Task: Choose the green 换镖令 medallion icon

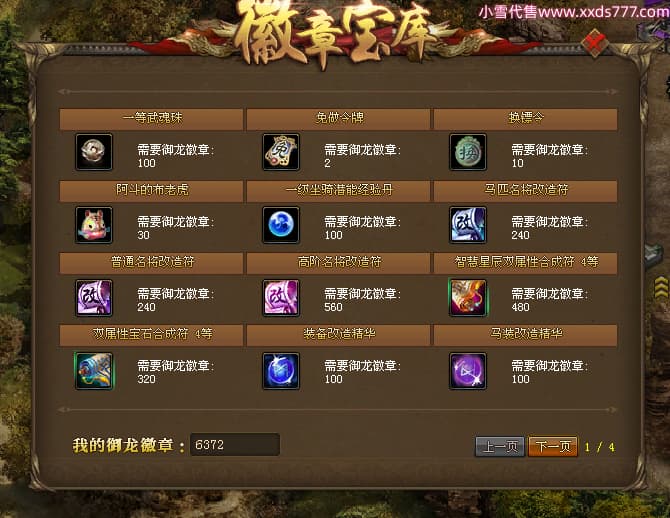Action: pyautogui.click(x=468, y=152)
